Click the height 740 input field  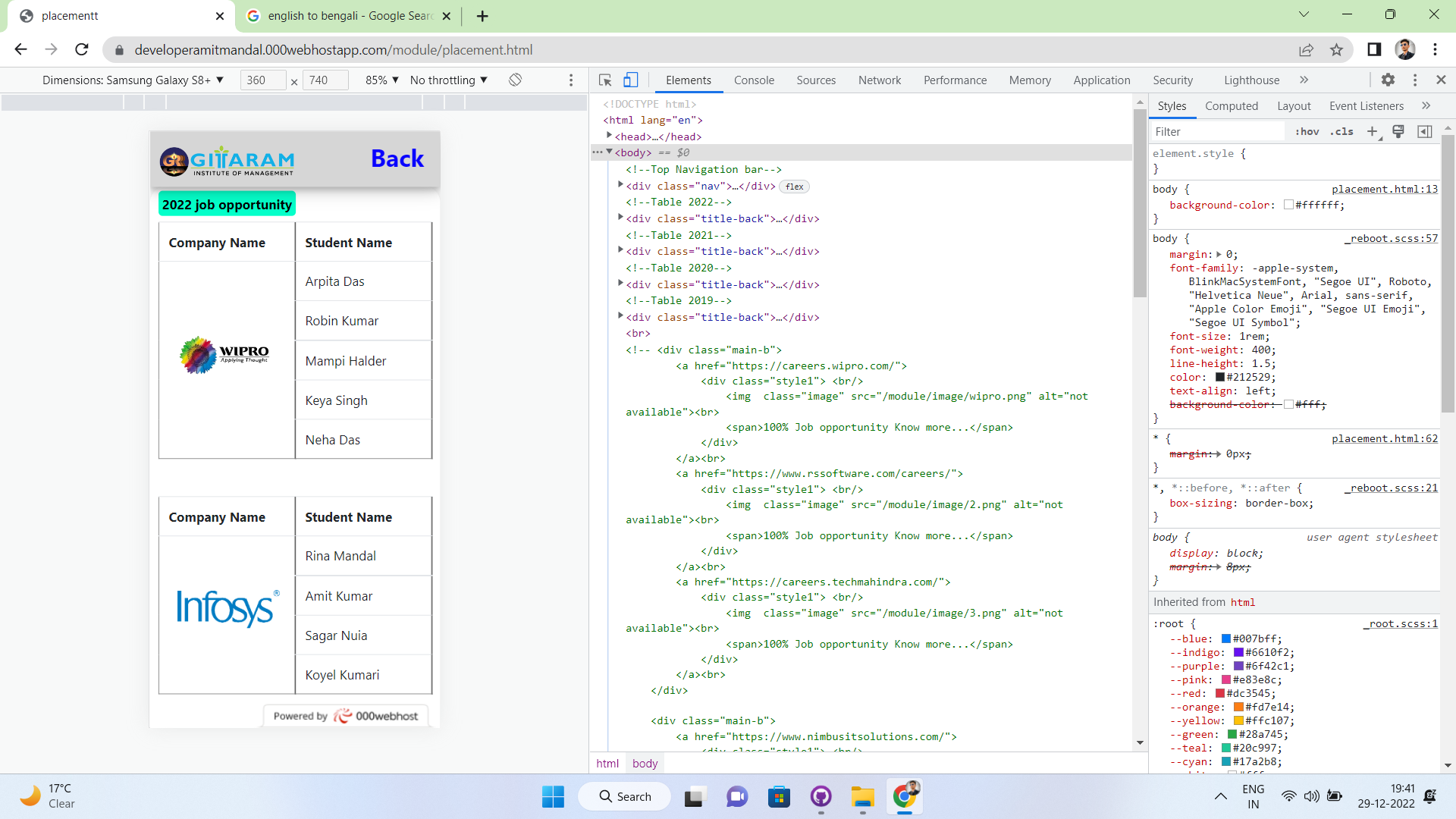325,80
